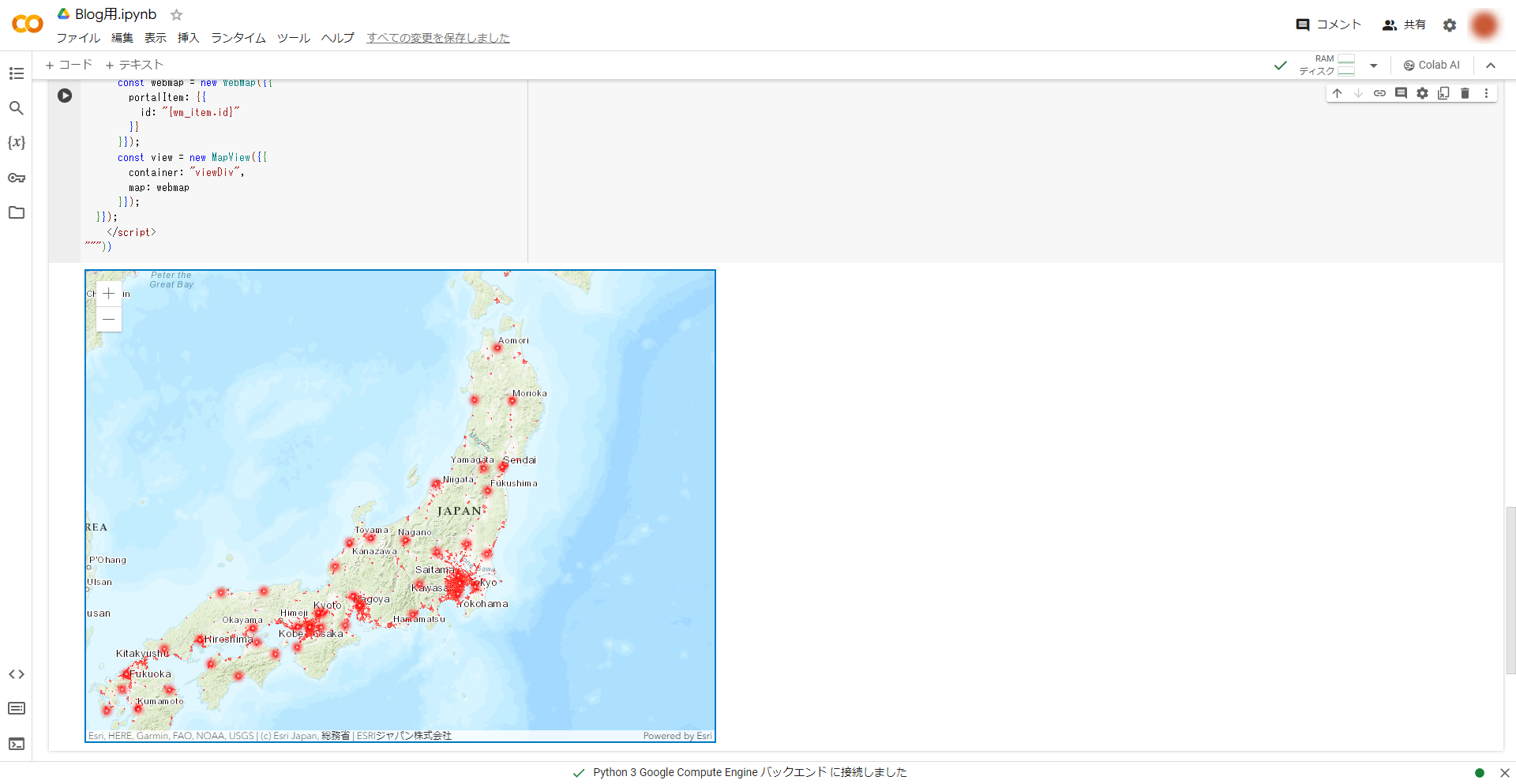Zoom out on the map
Screen dimensions: 1516x784
(109, 319)
